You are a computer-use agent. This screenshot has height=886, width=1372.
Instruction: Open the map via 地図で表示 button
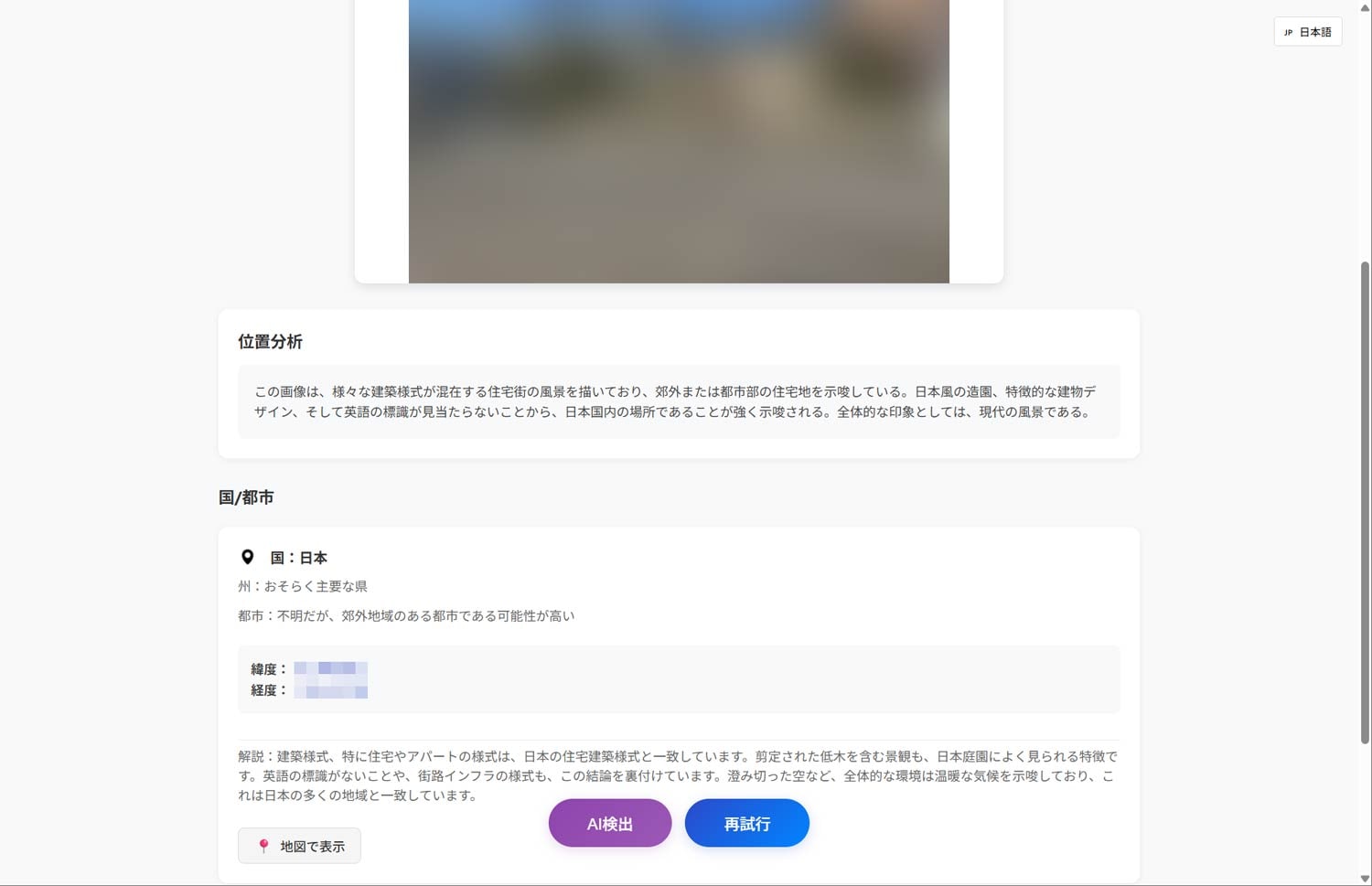(299, 846)
